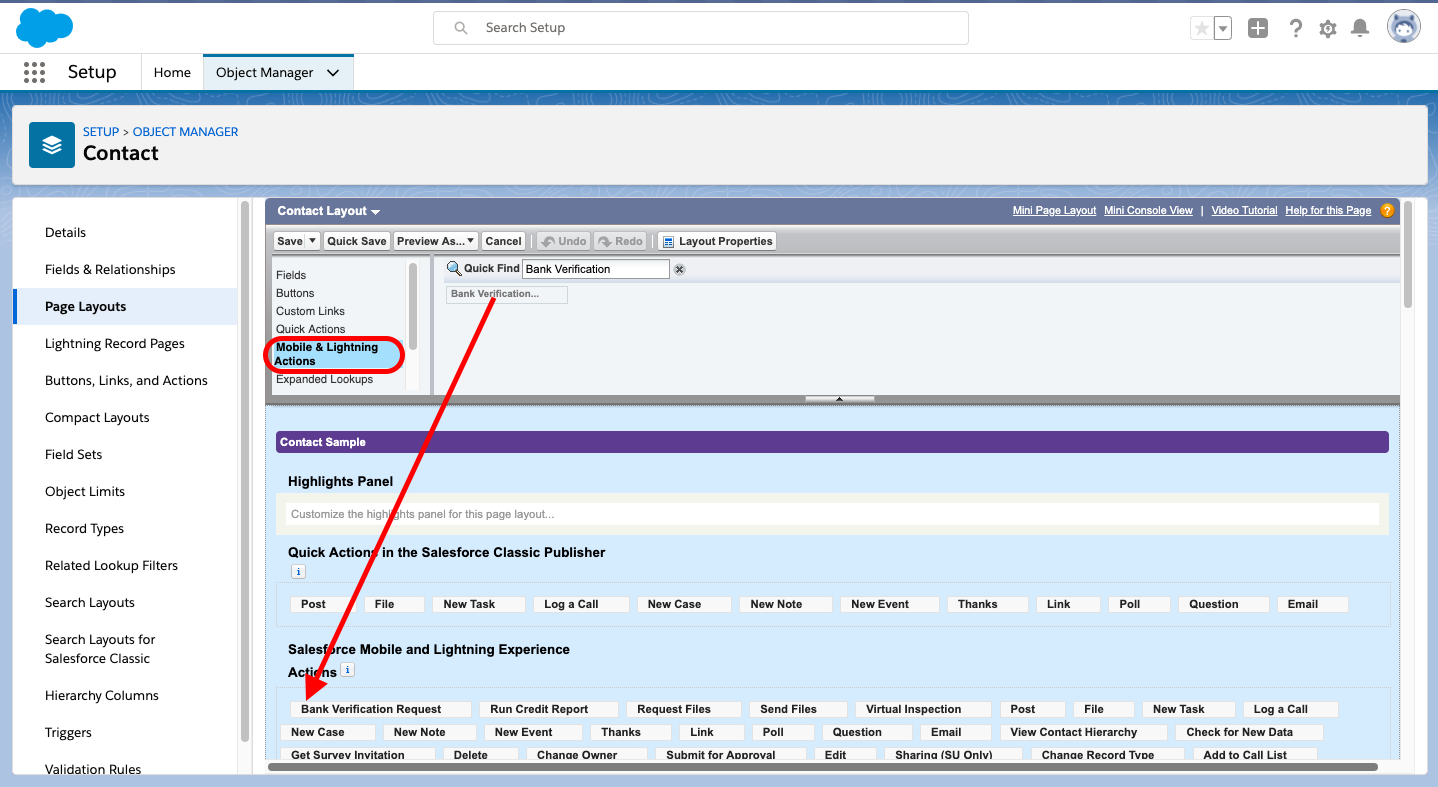Clear the Quick Find search text

tap(679, 269)
